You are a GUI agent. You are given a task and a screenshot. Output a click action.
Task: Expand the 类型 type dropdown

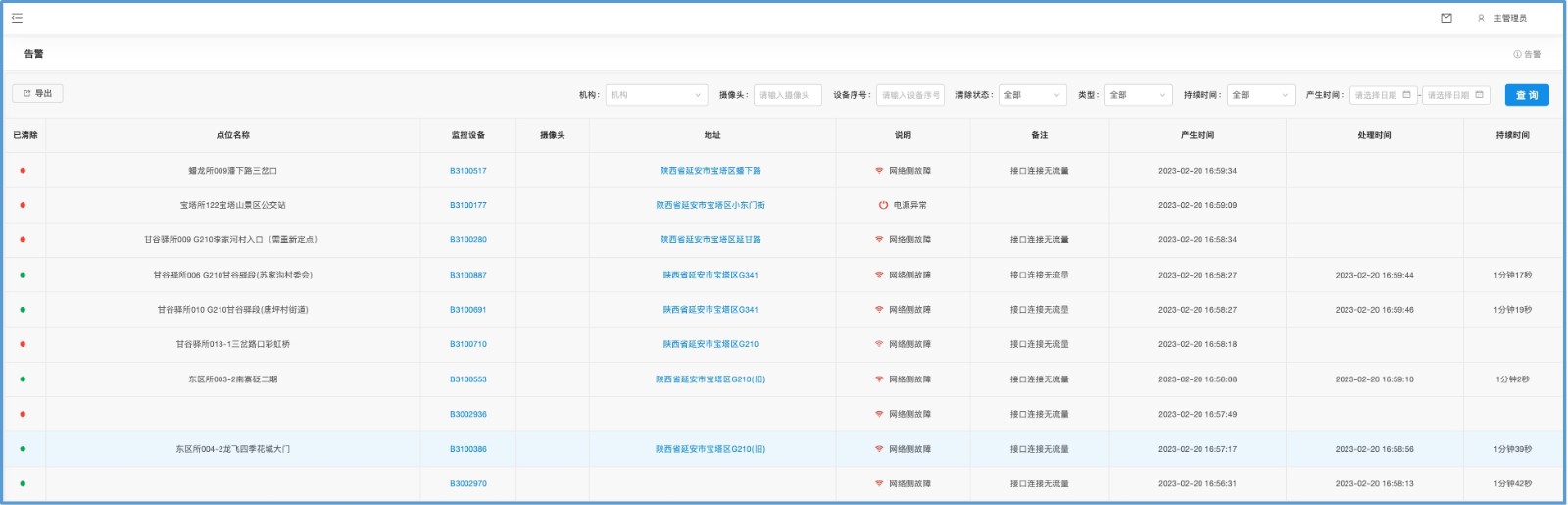point(1138,95)
